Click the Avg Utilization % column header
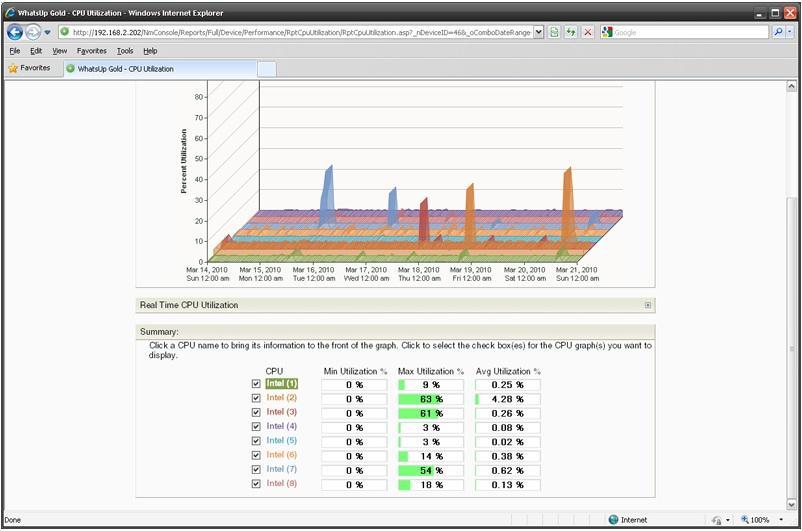Image resolution: width=802 pixels, height=531 pixels. (508, 371)
